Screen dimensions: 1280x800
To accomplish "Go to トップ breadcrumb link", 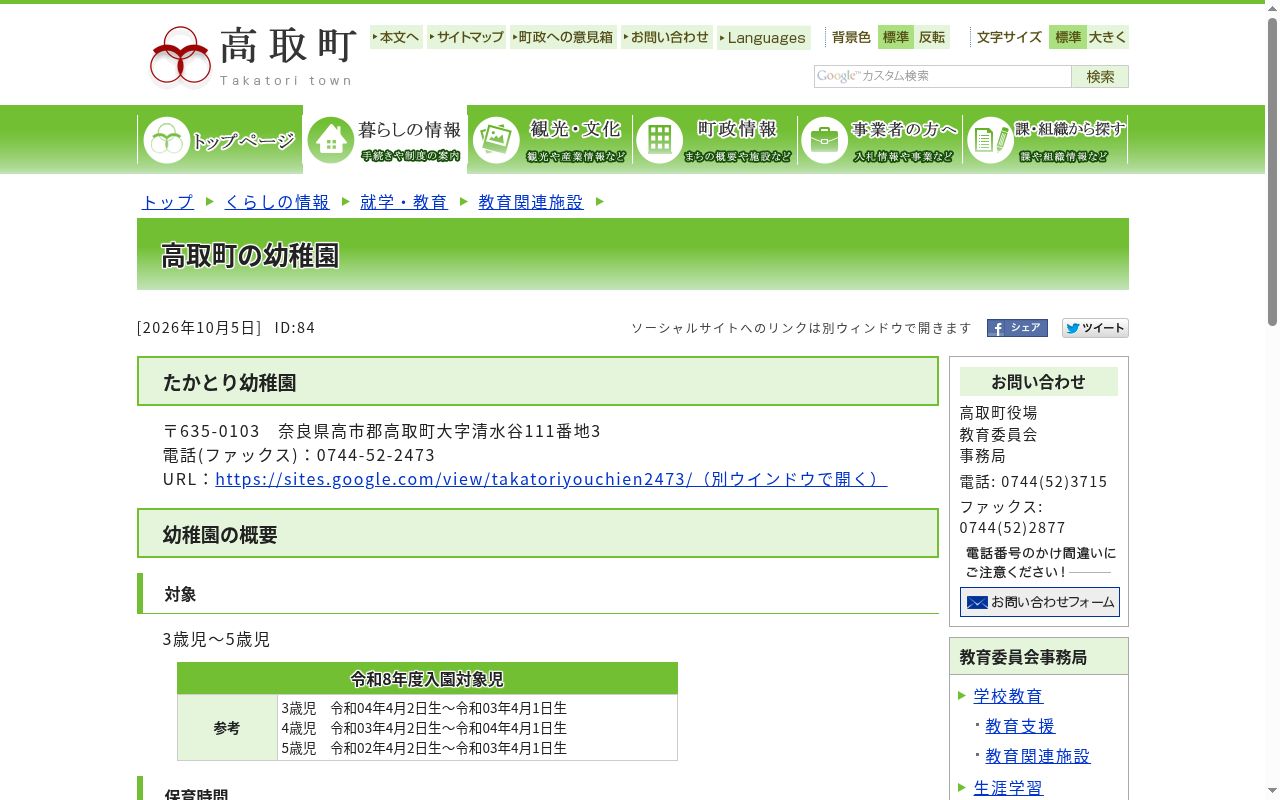I will pyautogui.click(x=167, y=202).
